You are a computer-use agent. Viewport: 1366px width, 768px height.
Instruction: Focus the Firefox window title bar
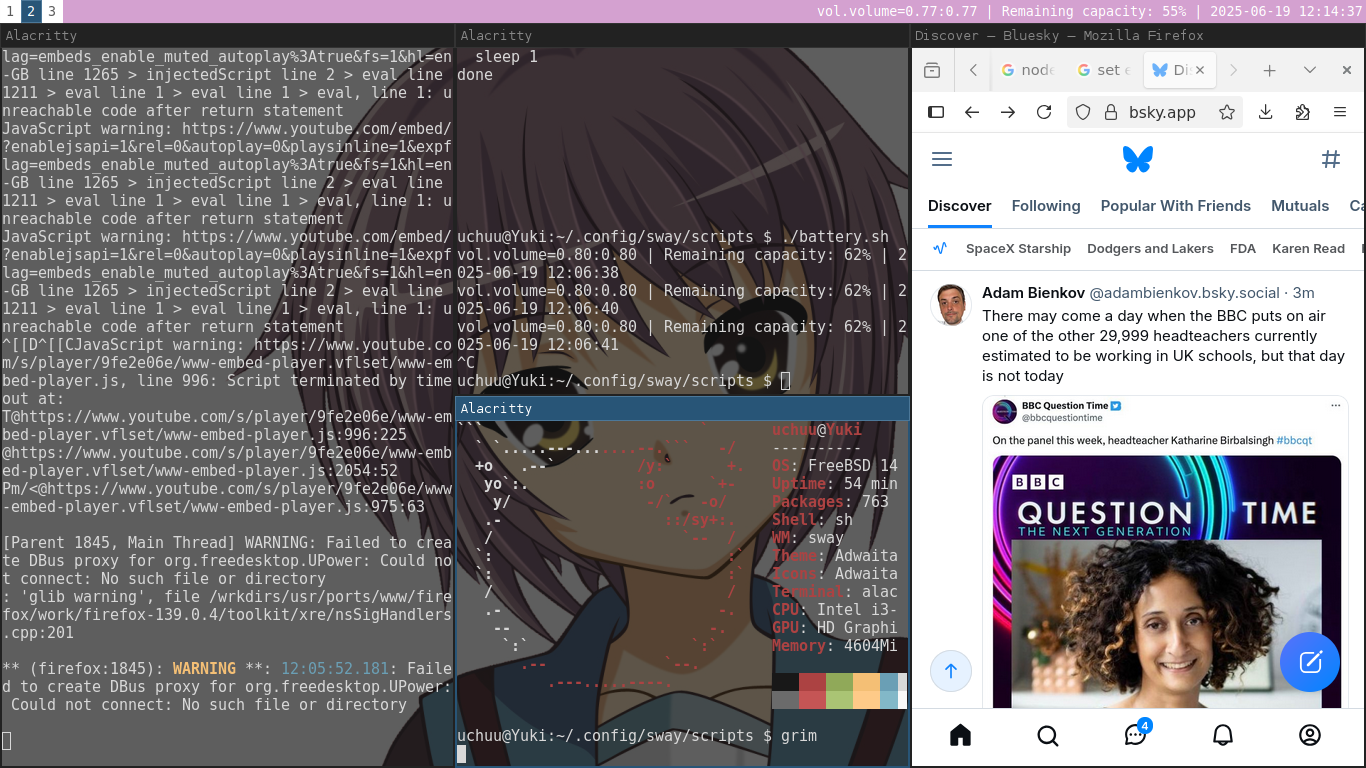(1138, 35)
